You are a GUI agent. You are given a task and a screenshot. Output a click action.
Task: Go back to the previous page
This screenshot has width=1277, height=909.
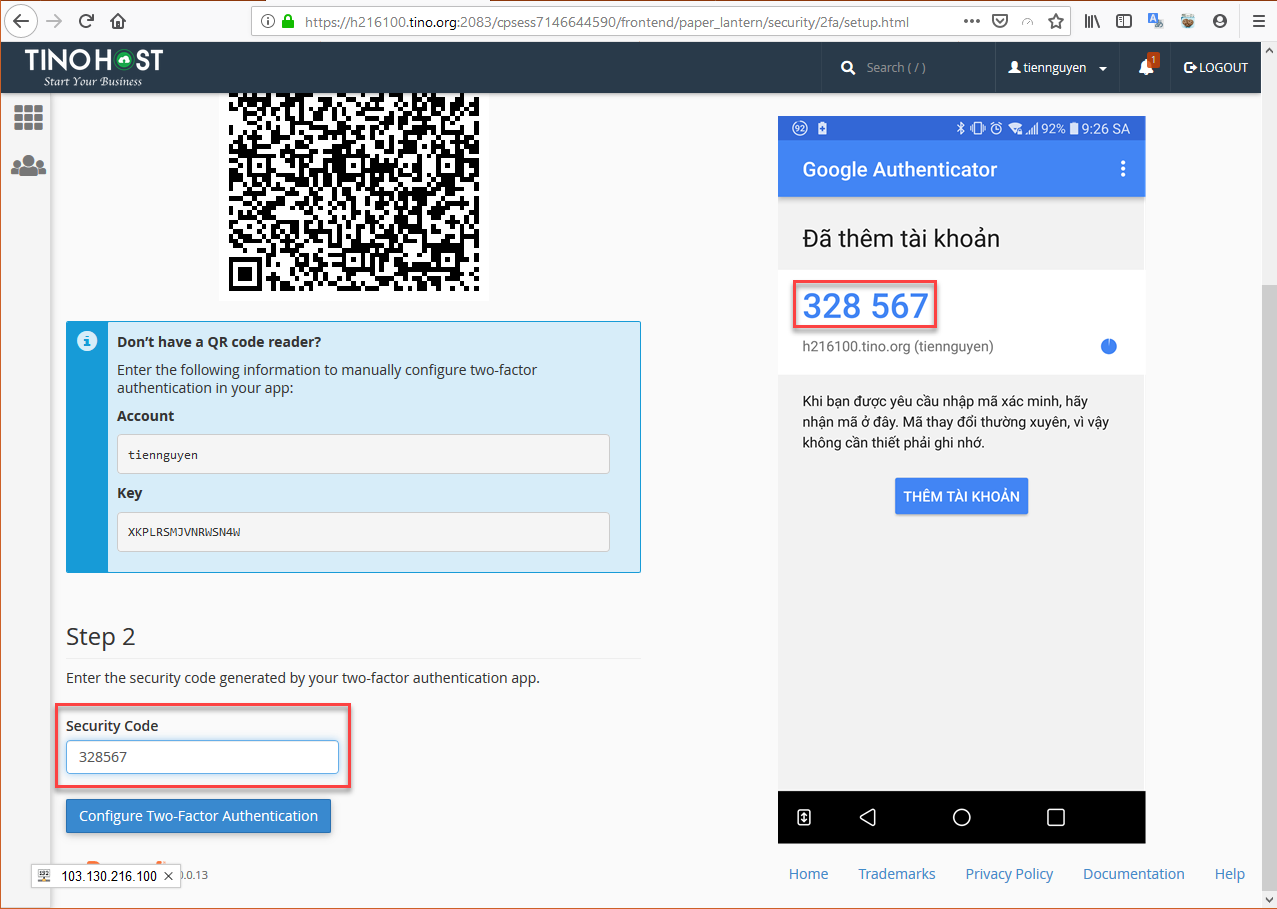(22, 21)
